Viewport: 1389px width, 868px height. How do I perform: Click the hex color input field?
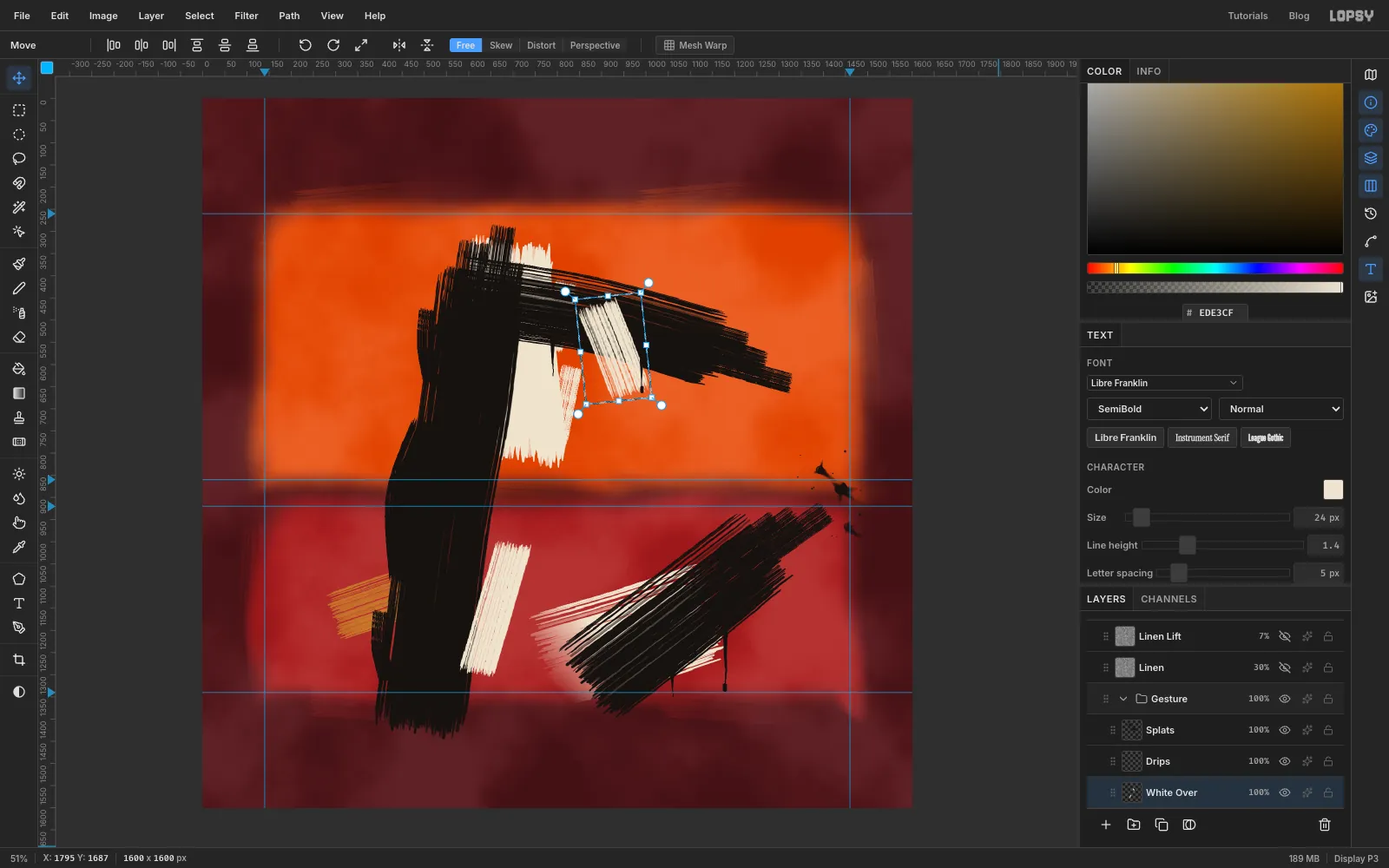pyautogui.click(x=1215, y=312)
